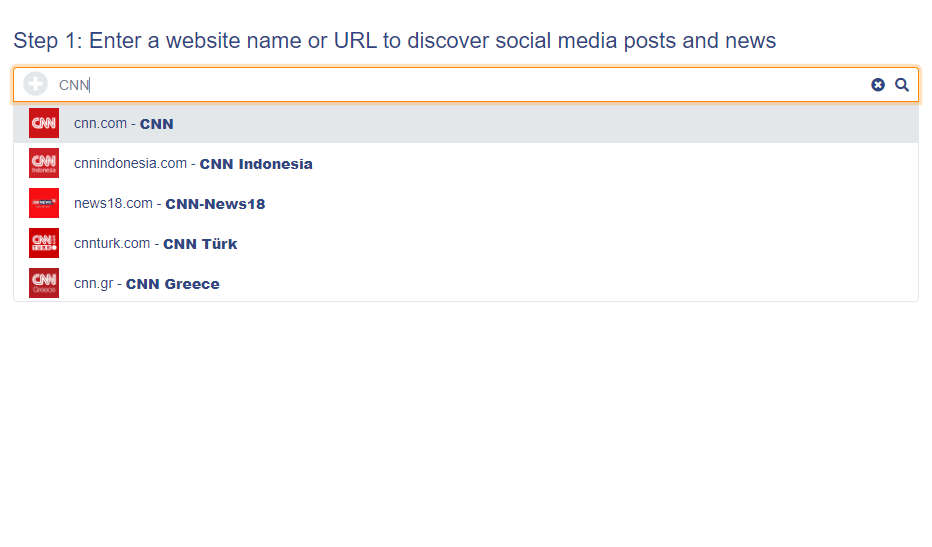The image size is (932, 547).
Task: Click the plus add icon in search box
Action: 36,84
